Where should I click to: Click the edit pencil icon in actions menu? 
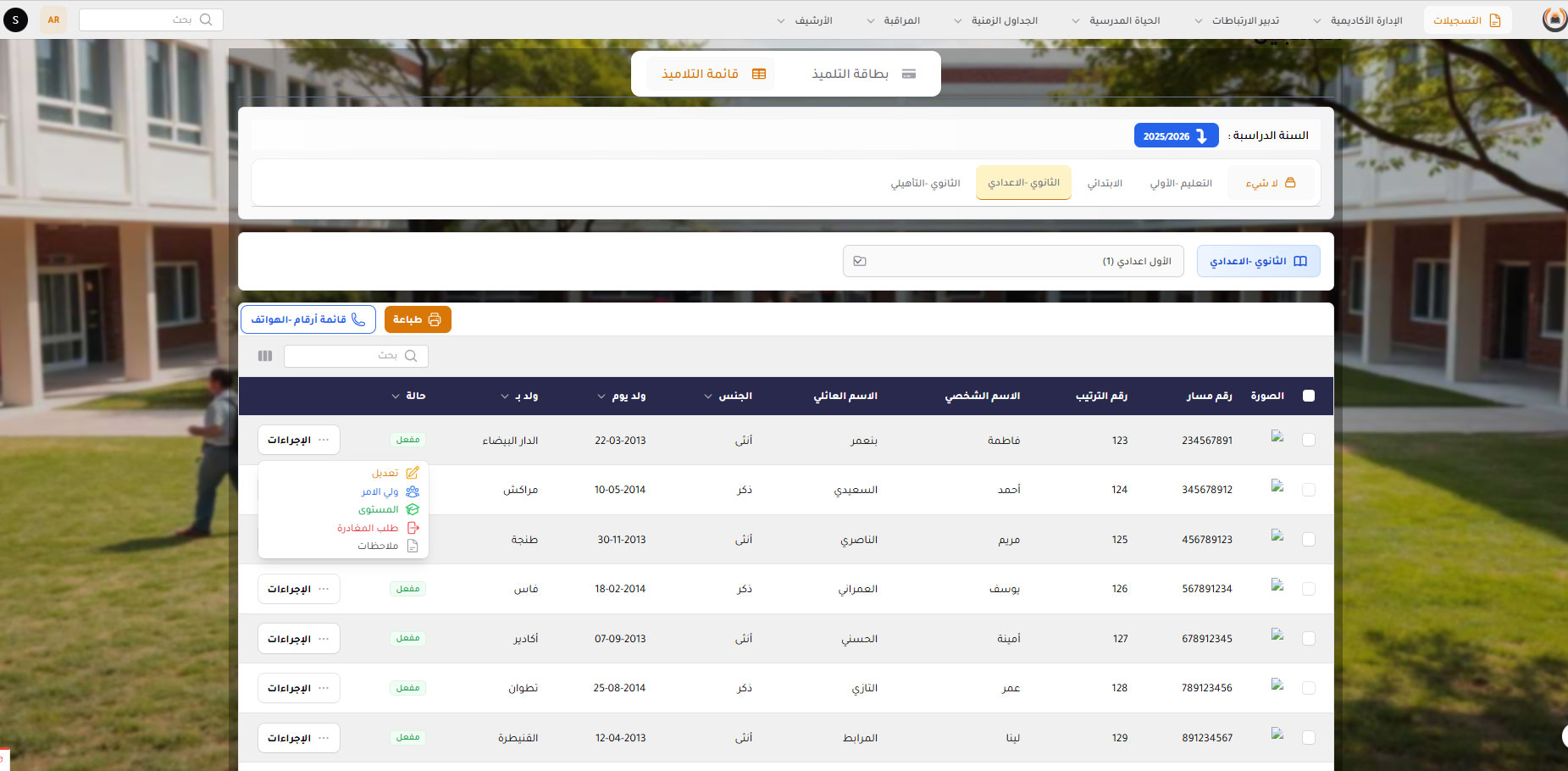point(413,473)
